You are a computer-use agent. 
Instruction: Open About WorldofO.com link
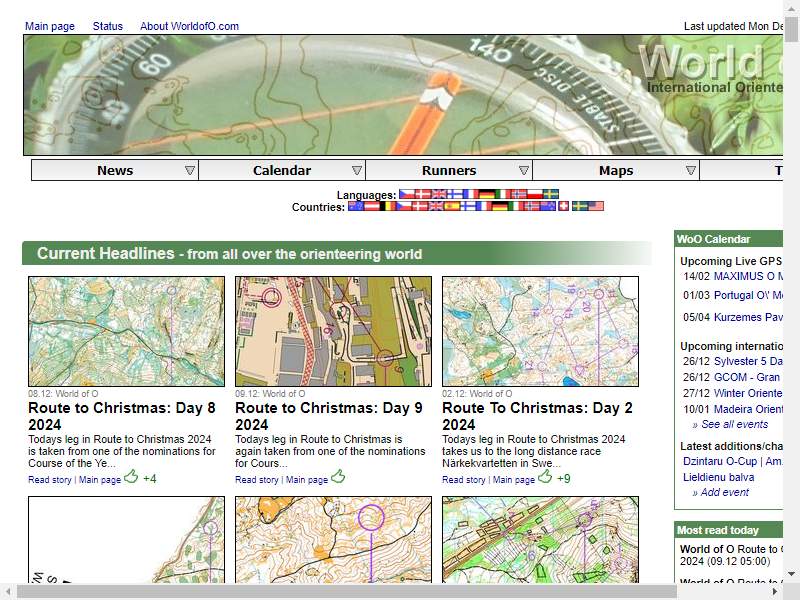189,26
